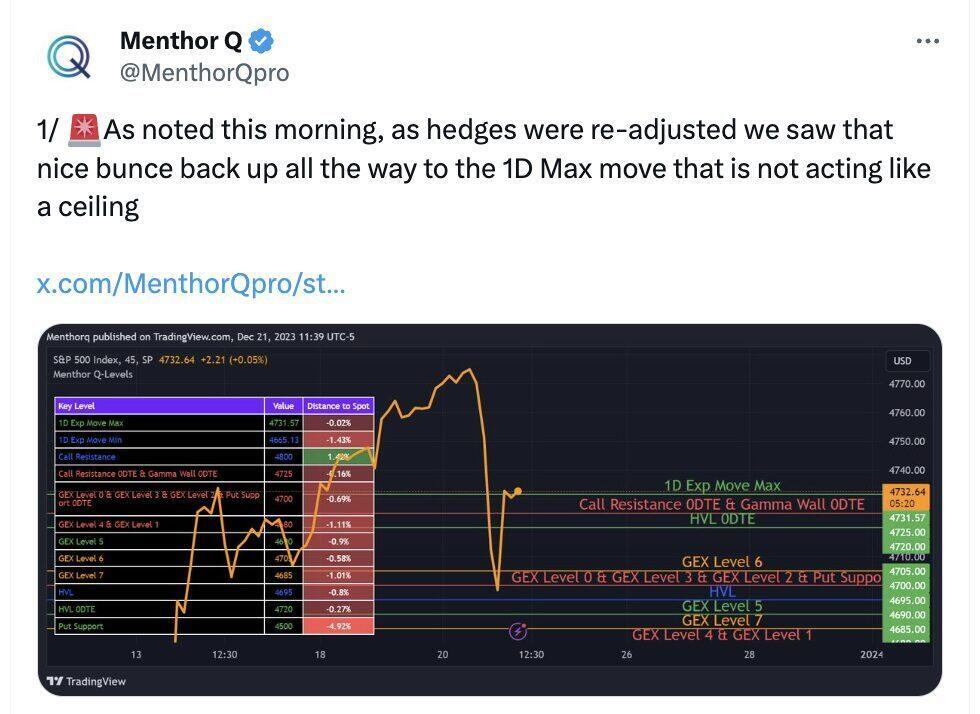Click the three-dot options icon on the tweet
The image size is (980, 714).
point(928,40)
